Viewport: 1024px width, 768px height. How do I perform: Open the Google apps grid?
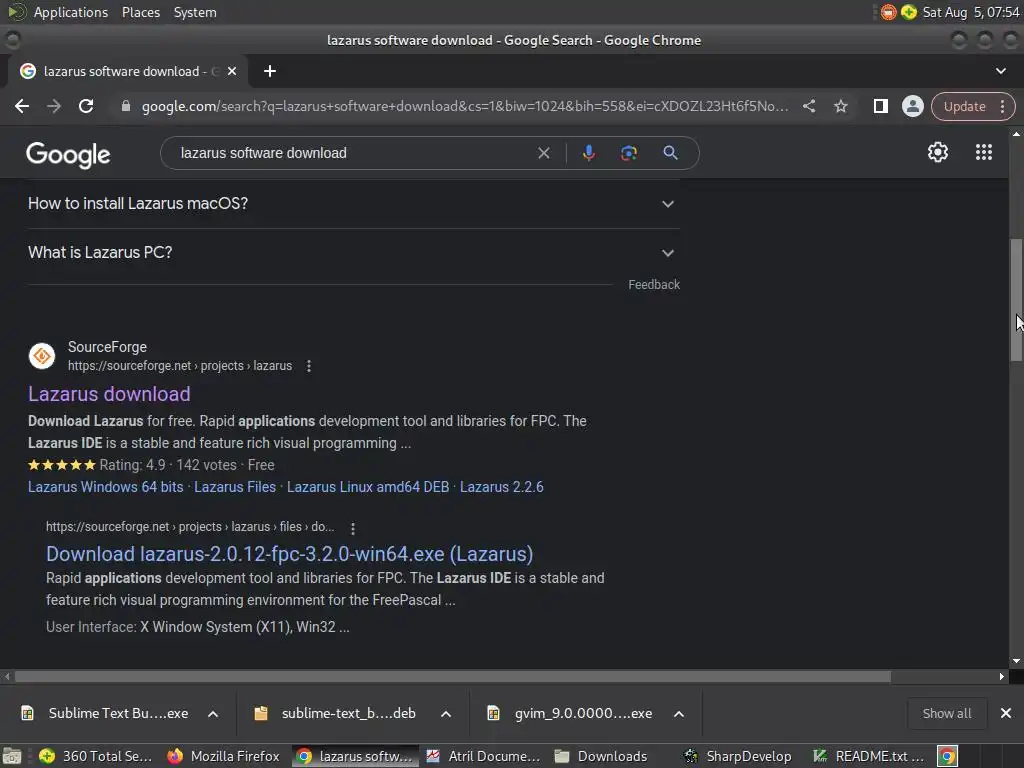point(984,152)
